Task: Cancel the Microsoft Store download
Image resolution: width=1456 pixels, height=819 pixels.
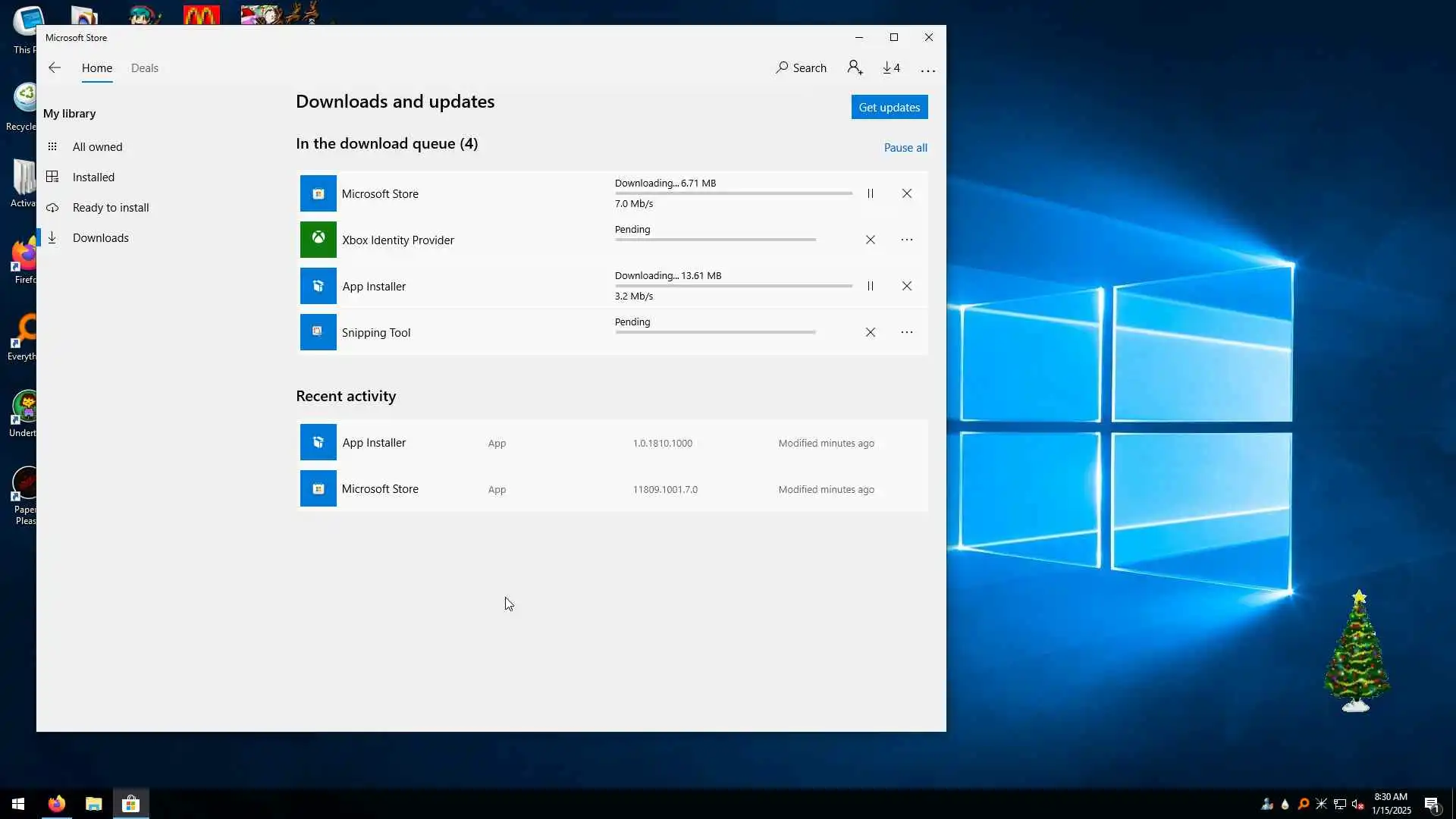Action: click(906, 193)
